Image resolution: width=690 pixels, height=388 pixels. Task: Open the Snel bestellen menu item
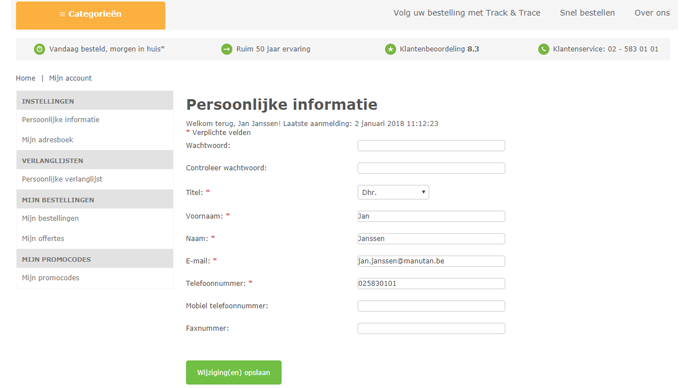click(x=587, y=13)
